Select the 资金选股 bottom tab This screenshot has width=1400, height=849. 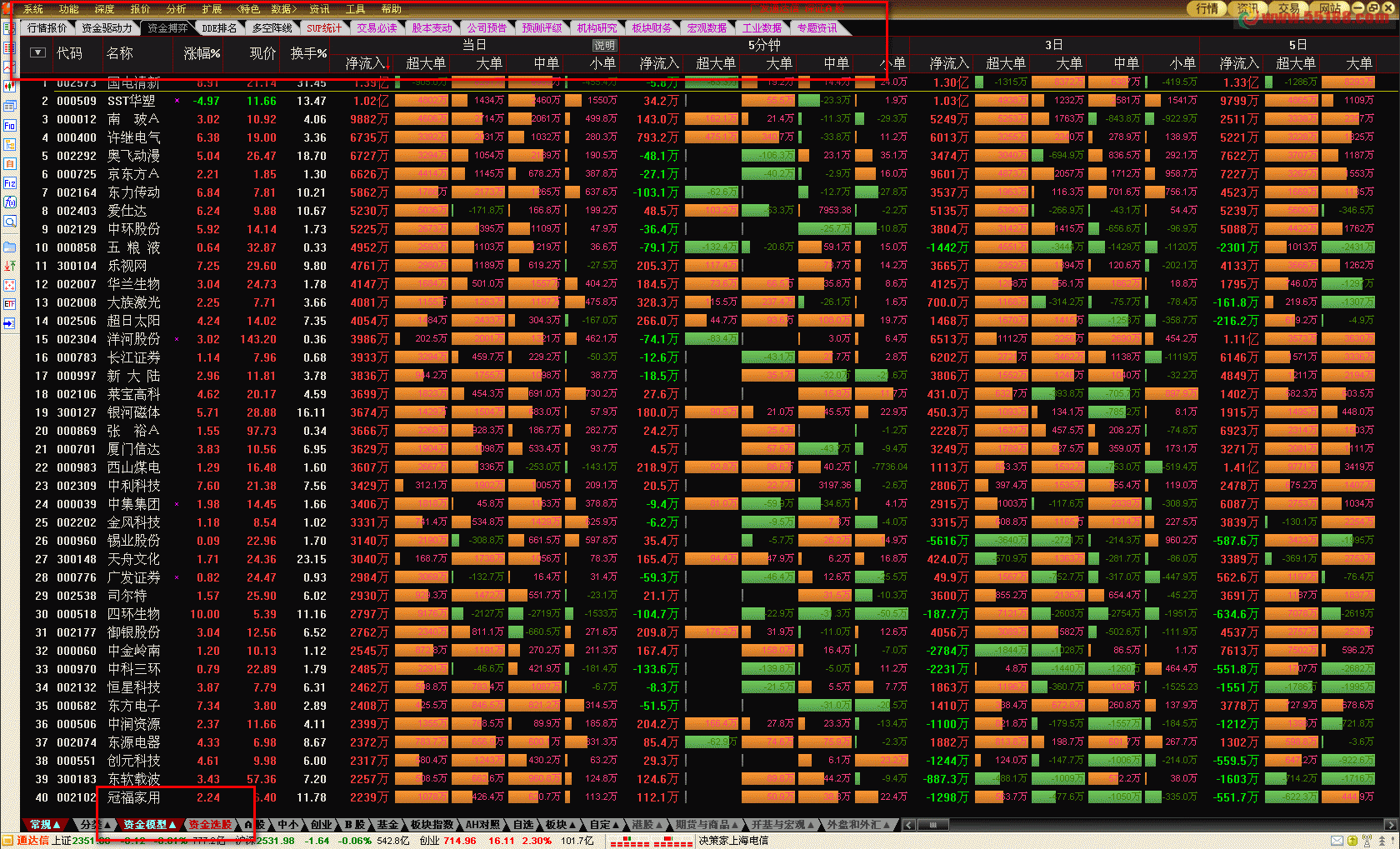pos(210,824)
